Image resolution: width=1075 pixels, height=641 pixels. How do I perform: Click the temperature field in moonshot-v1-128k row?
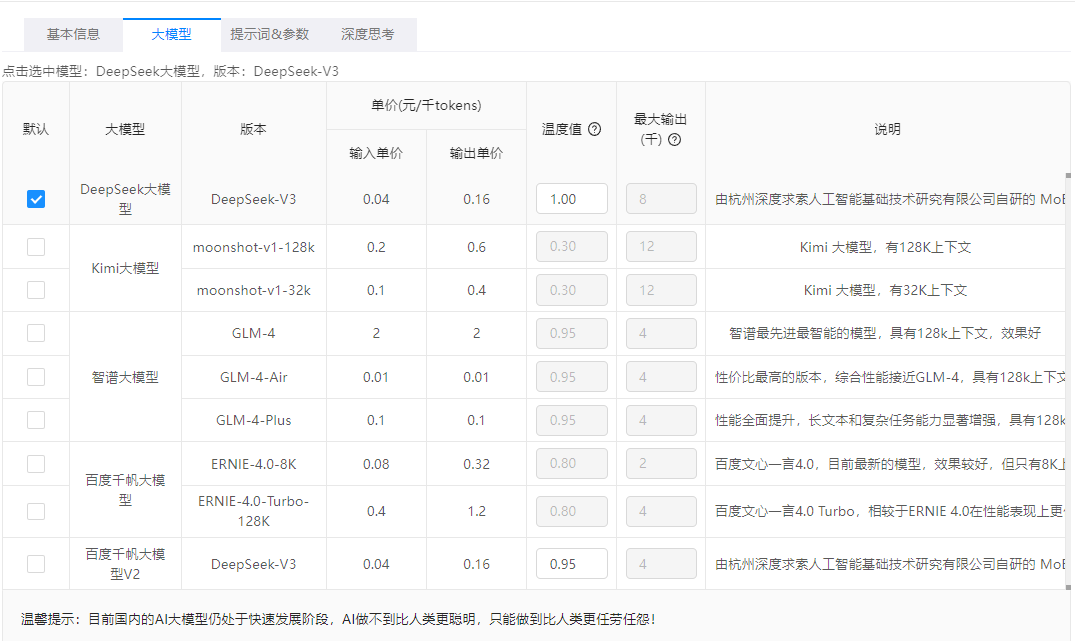pos(572,247)
